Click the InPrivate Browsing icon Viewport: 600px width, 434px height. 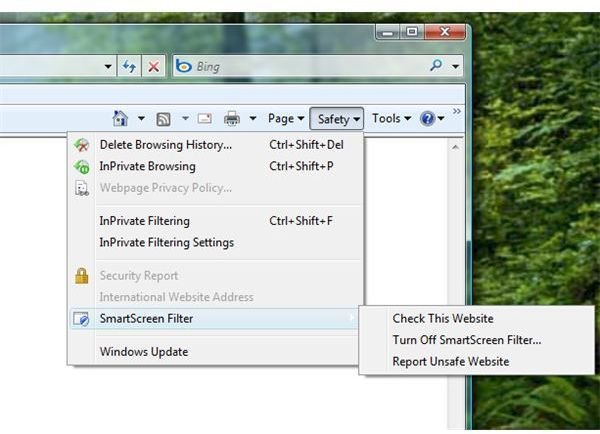[x=82, y=166]
